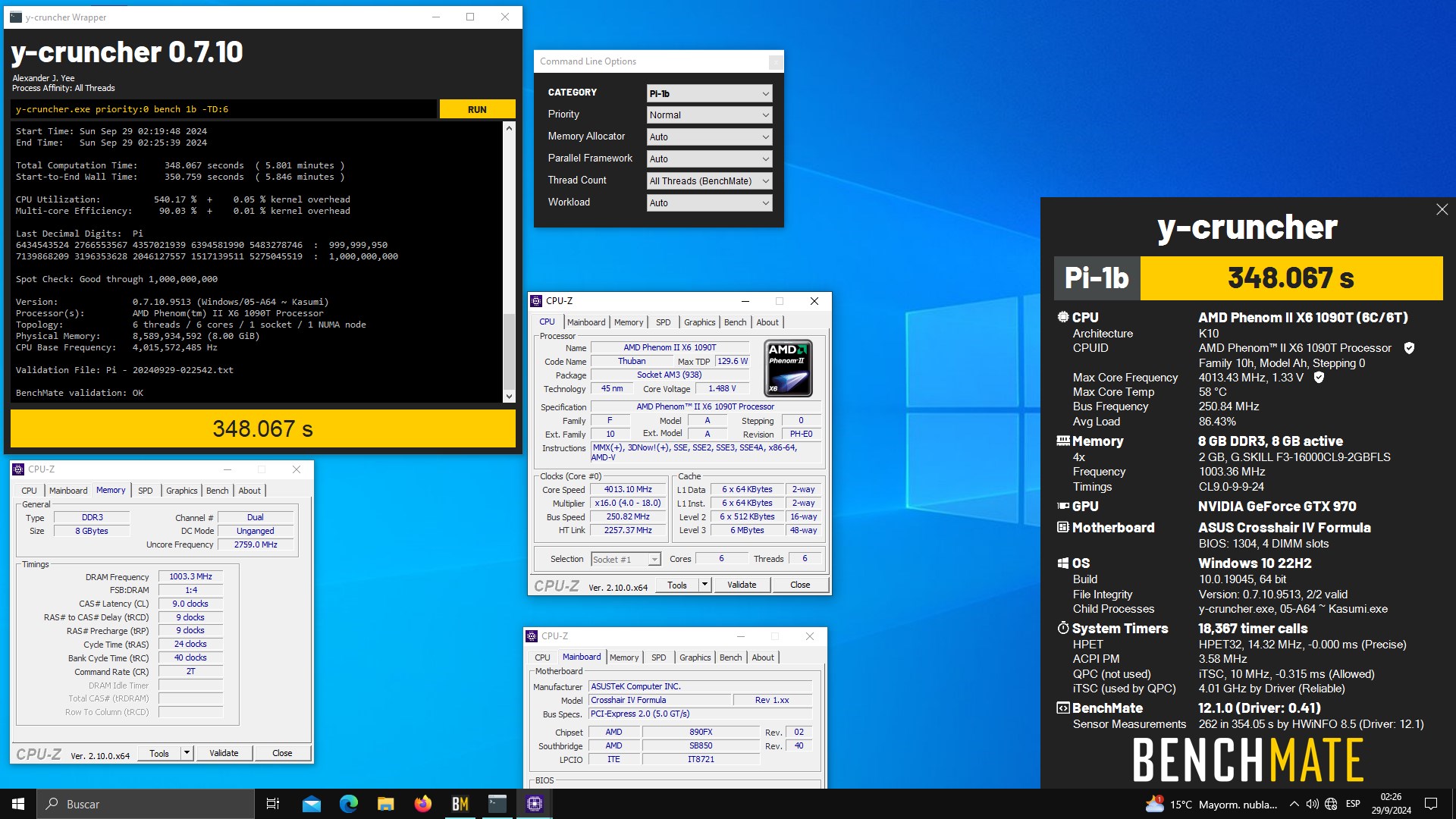Viewport: 1456px width, 819px height.
Task: Click the ESP language indicator
Action: (1353, 804)
